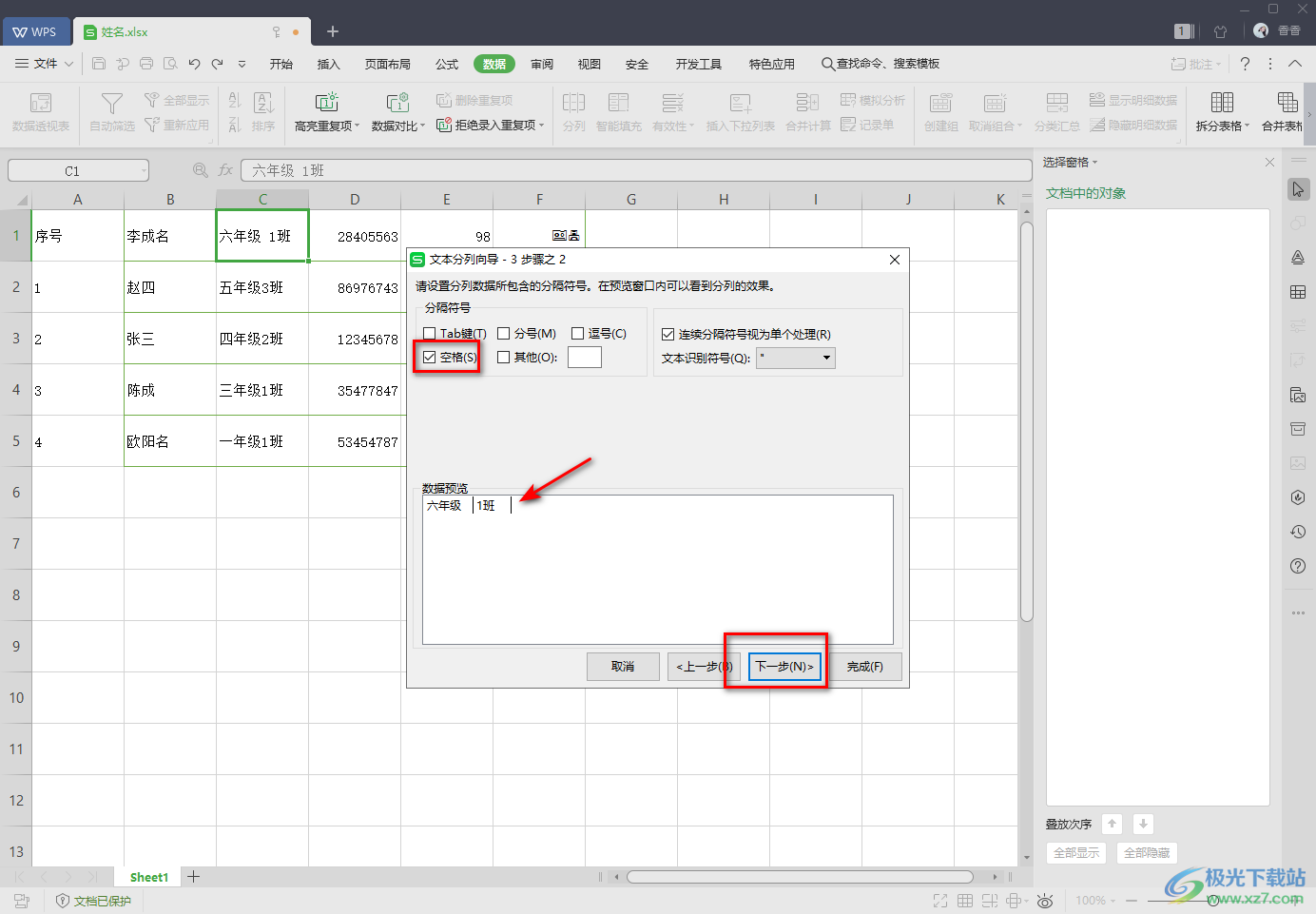Screen dimensions: 1316x914
Task: Select the Sheet1 worksheet tab
Action: pyautogui.click(x=149, y=877)
